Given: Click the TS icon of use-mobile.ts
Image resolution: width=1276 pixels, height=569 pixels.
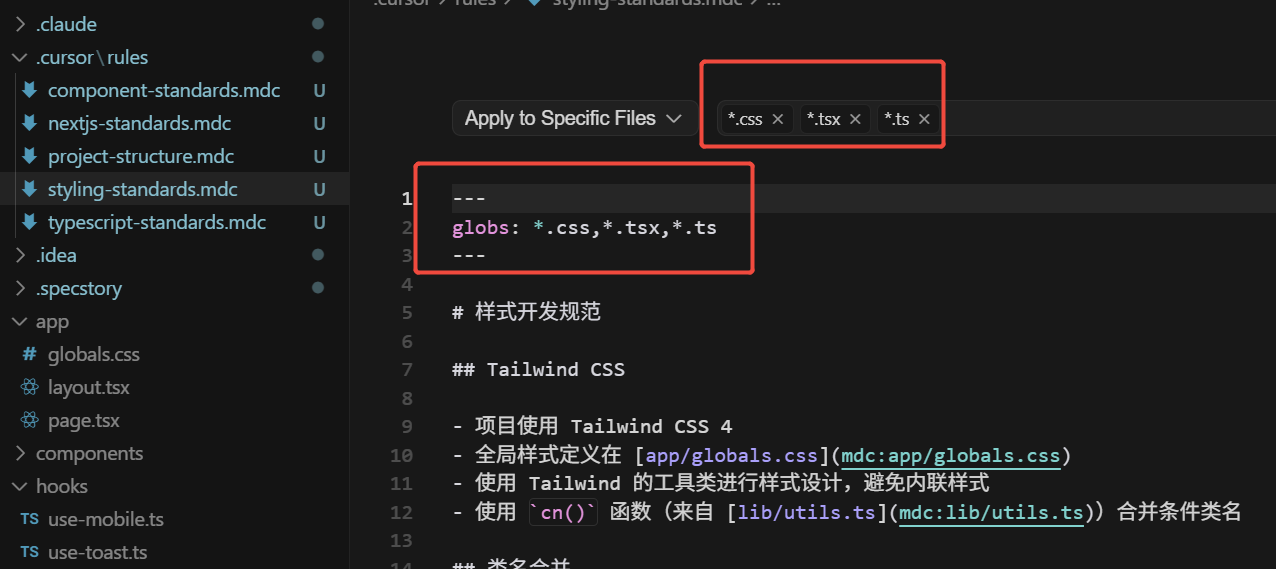Looking at the screenshot, I should (x=29, y=520).
